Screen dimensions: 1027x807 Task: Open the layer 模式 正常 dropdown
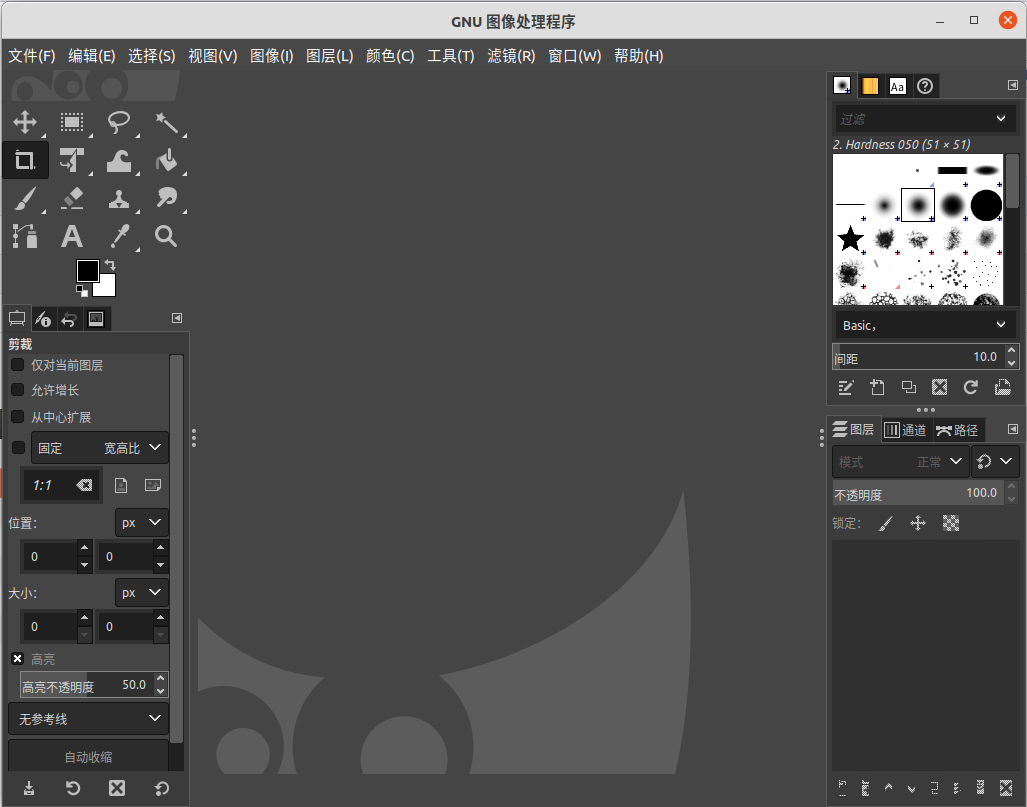pyautogui.click(x=900, y=461)
